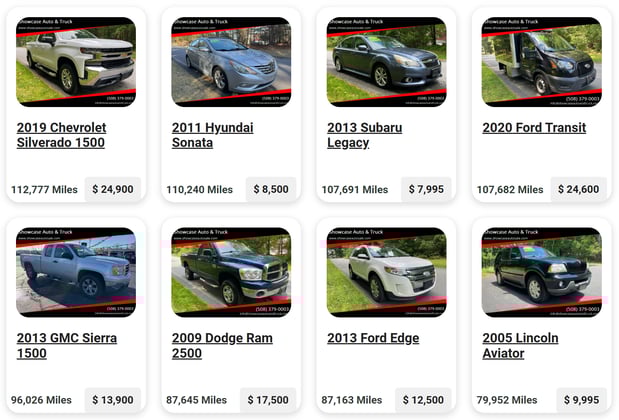Click the black Lincoln Aviator photo
Viewport: 619px width, 420px height.
542,272
